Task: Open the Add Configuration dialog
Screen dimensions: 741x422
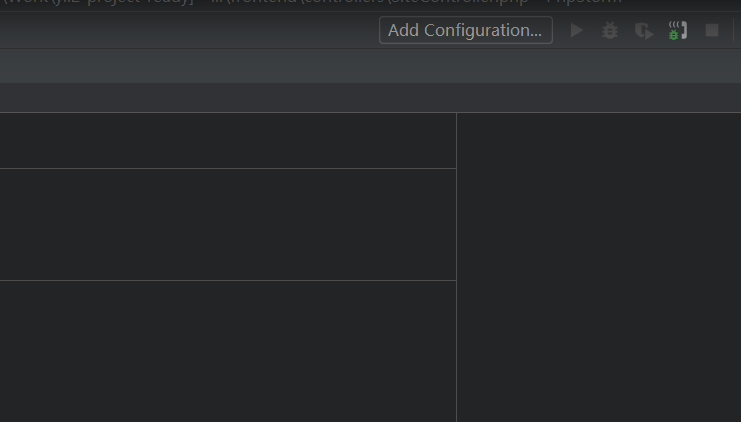Action: 465,30
